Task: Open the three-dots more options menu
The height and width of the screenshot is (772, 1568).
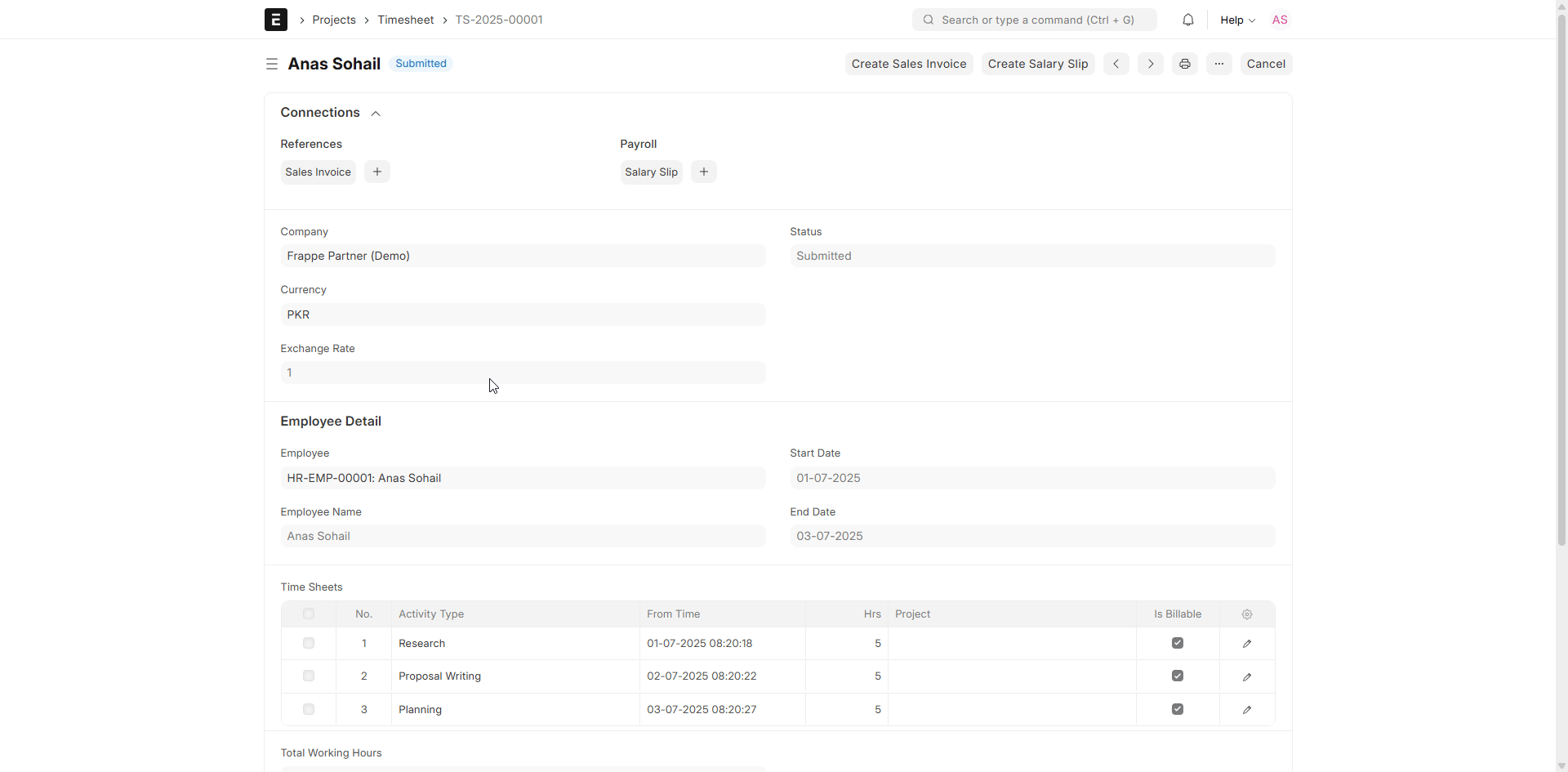Action: tap(1218, 64)
